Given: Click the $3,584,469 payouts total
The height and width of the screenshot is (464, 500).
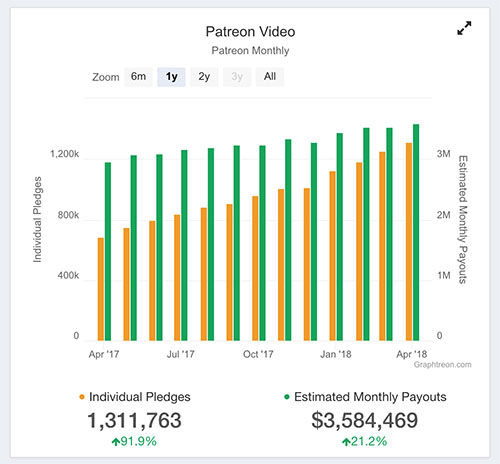Looking at the screenshot, I should tap(365, 420).
